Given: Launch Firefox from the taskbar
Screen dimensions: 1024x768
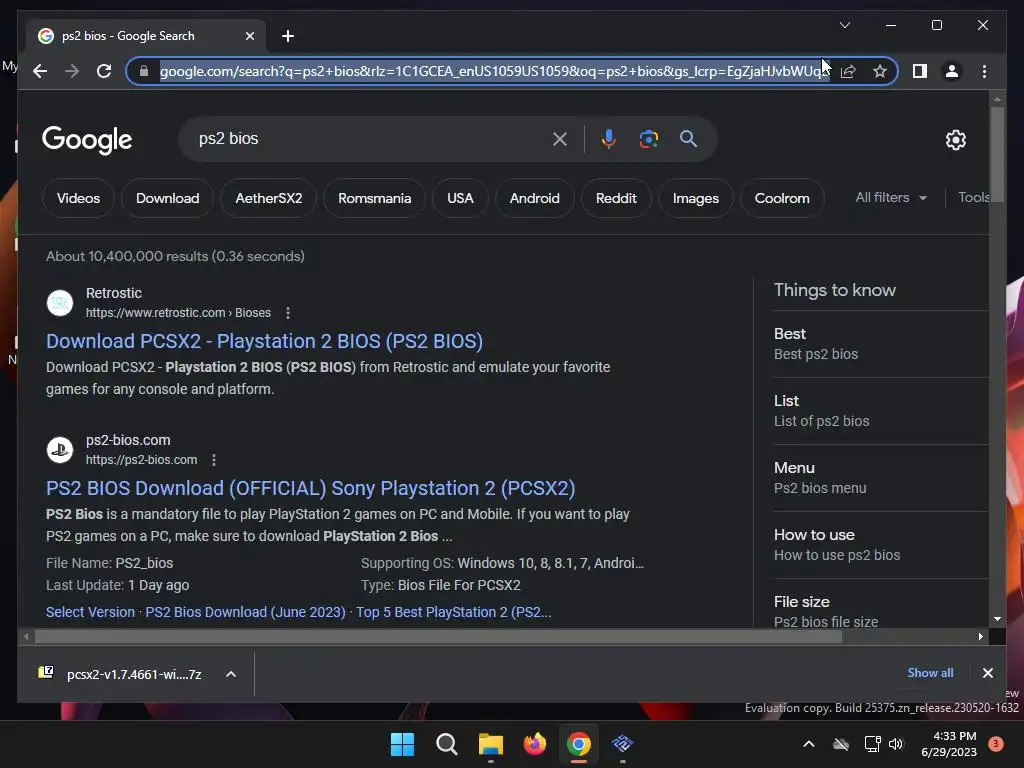Looking at the screenshot, I should [535, 744].
